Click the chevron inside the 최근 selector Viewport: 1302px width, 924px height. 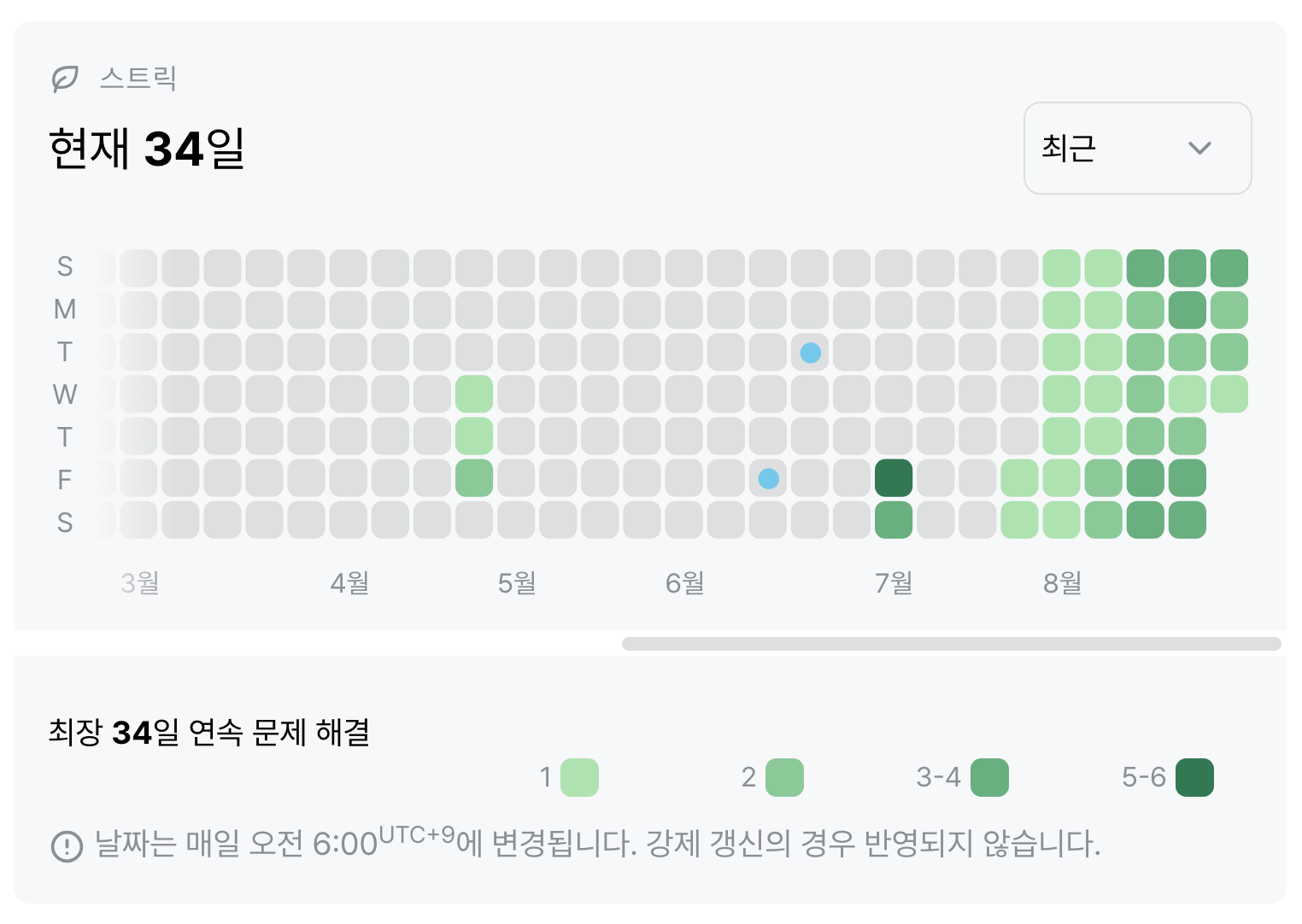click(x=1199, y=148)
